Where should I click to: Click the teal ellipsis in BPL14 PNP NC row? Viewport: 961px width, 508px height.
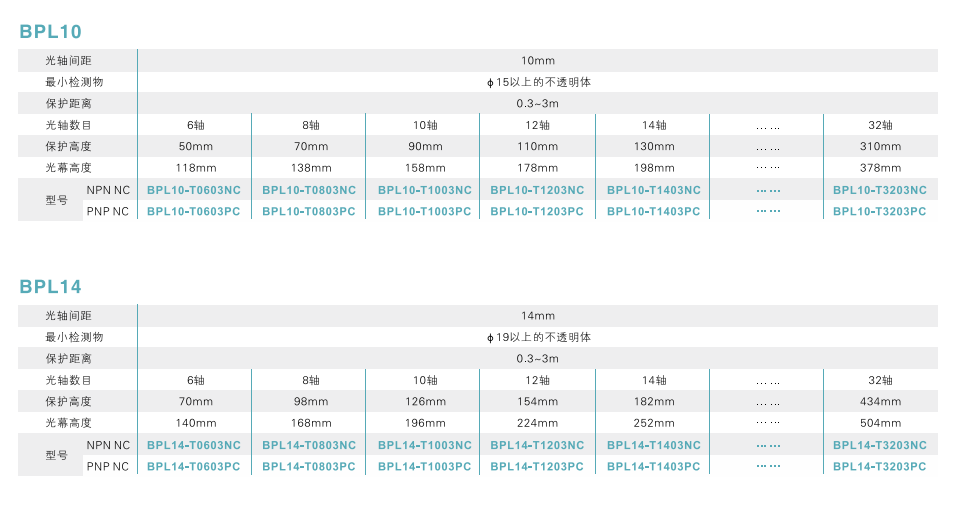click(768, 466)
